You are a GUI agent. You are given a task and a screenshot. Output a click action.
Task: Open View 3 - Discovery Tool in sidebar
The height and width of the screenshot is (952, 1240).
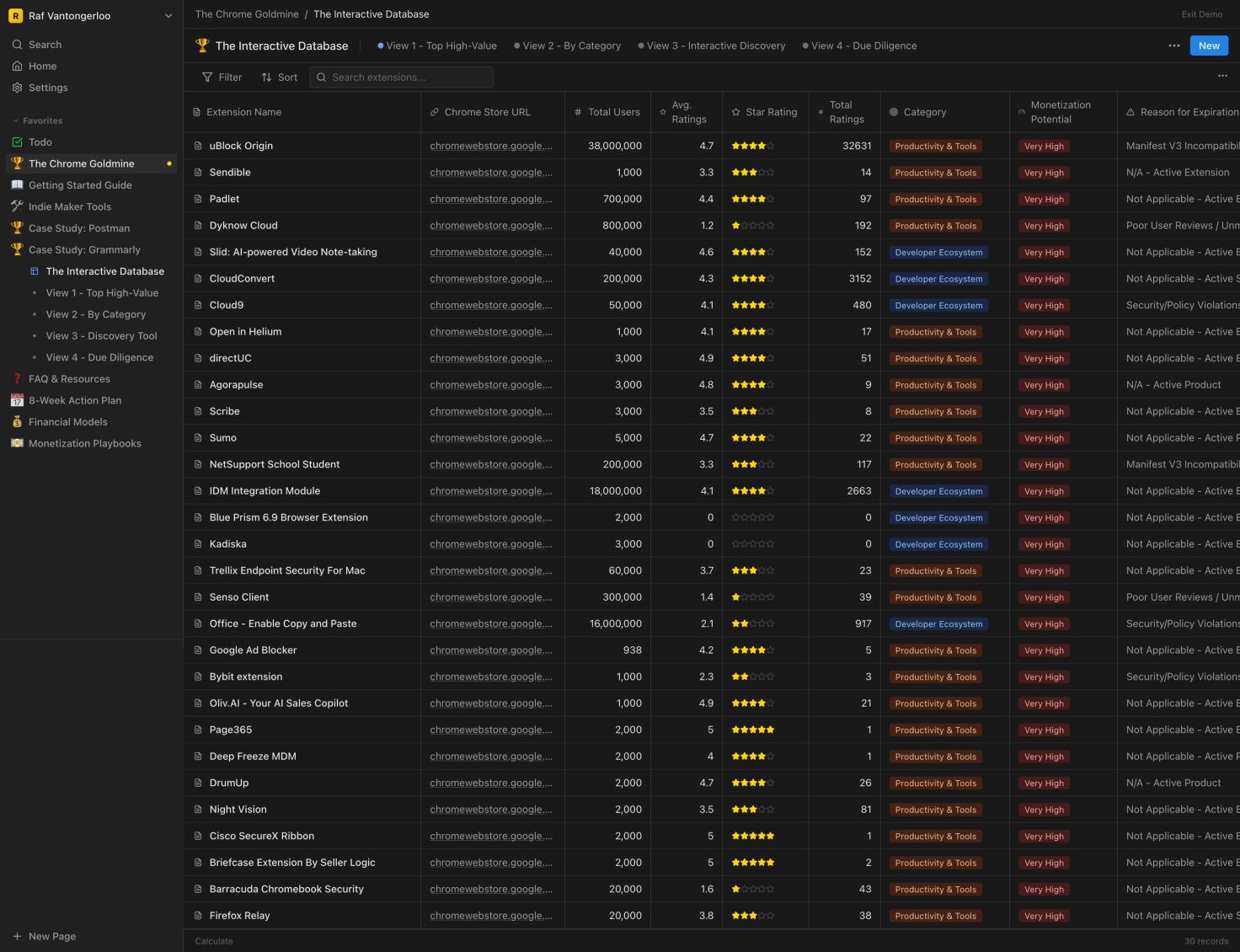coord(101,336)
